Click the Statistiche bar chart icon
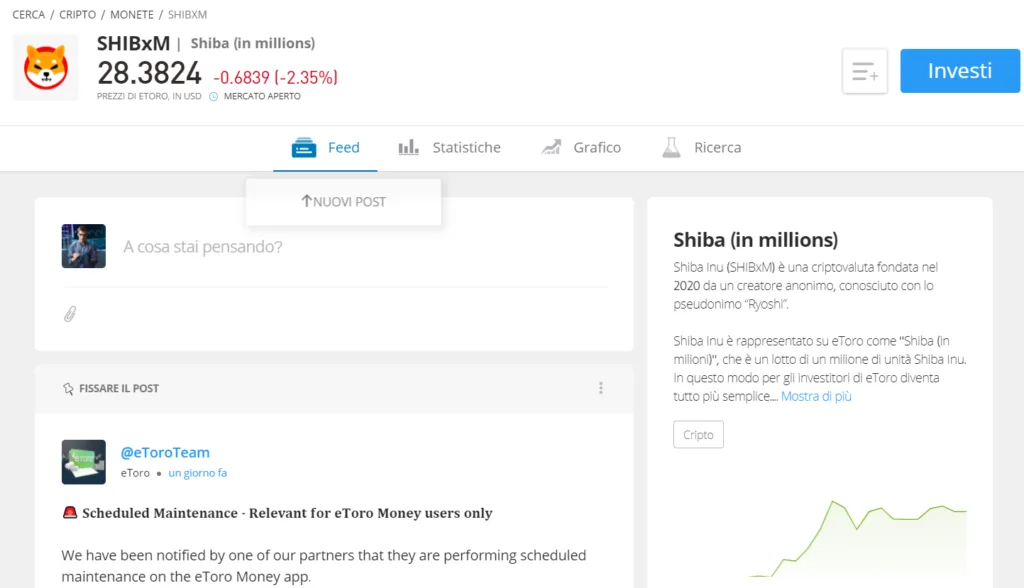Image resolution: width=1024 pixels, height=588 pixels. coord(409,148)
